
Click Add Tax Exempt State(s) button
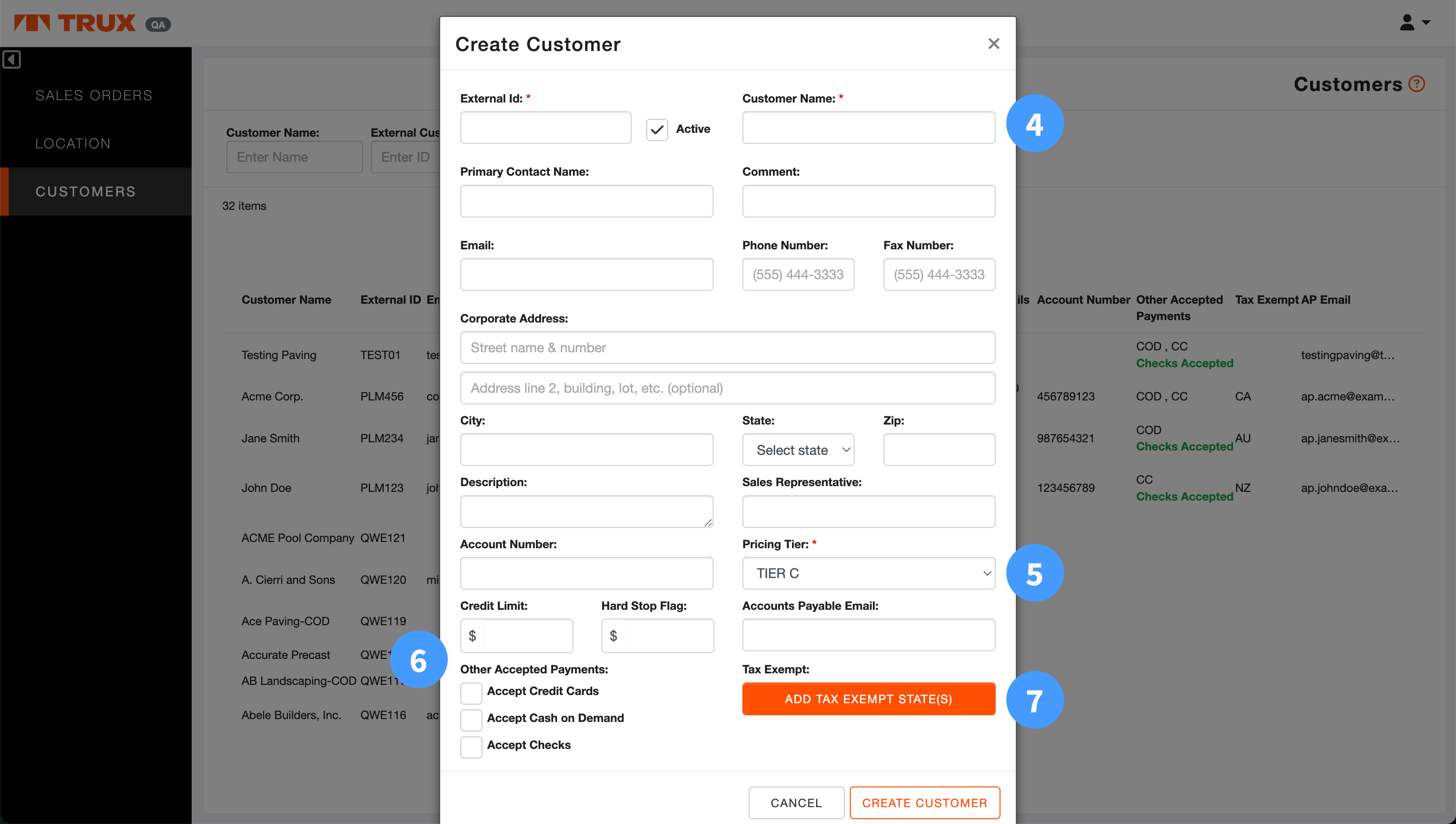point(869,699)
